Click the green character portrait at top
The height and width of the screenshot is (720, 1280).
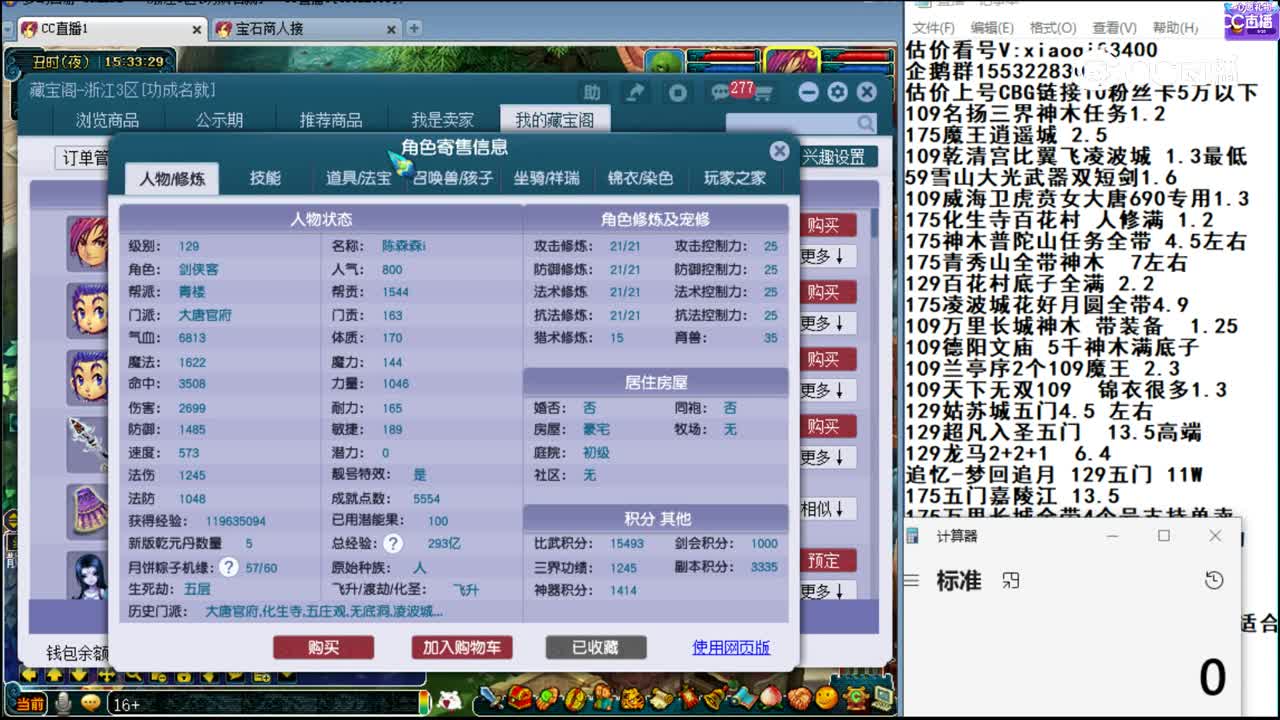[664, 63]
